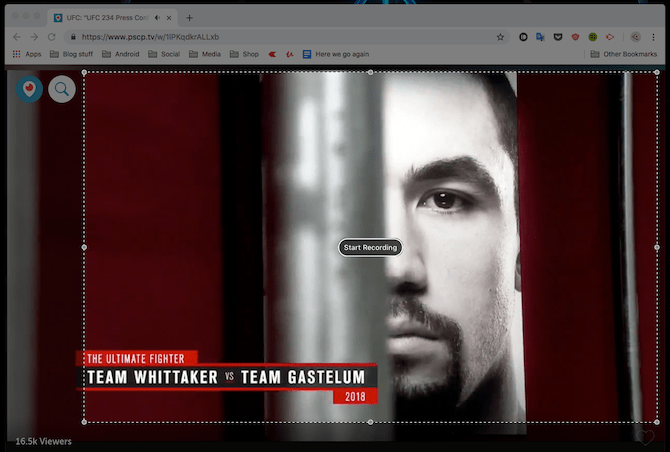Bookmark this page with the star icon
Screen dimensions: 670x452
[500, 37]
